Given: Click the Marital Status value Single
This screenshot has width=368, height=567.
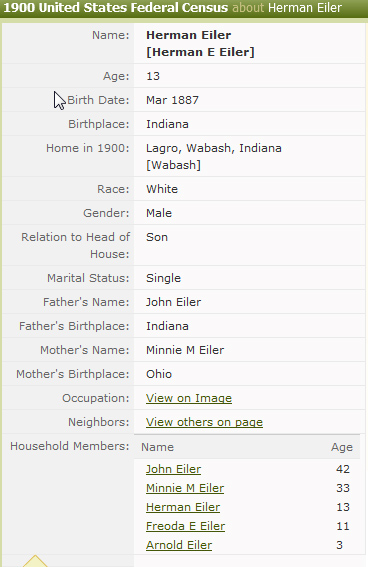Looking at the screenshot, I should [163, 278].
